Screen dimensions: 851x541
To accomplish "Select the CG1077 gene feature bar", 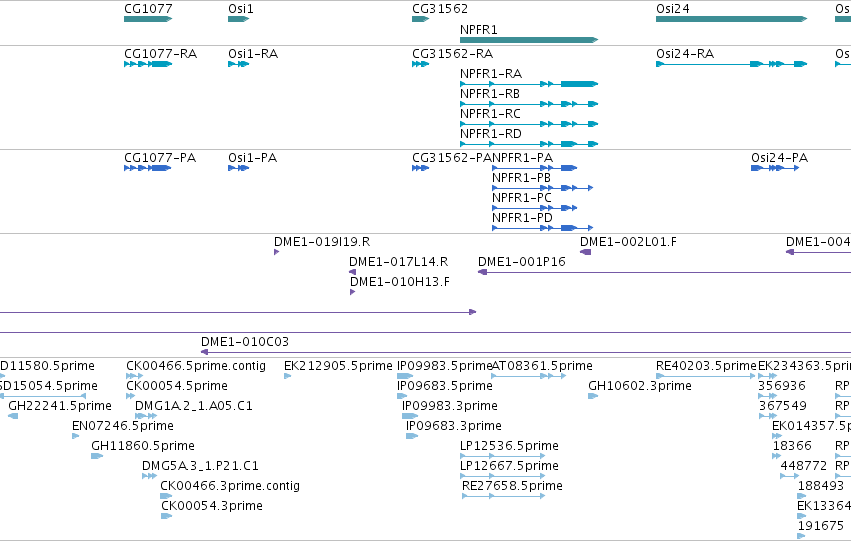I will (x=148, y=19).
